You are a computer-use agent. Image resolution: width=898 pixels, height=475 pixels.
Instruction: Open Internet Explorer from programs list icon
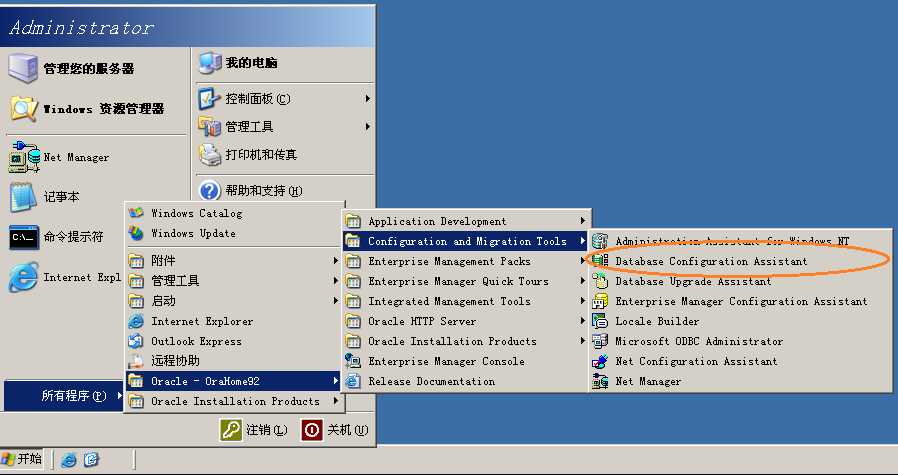click(x=136, y=321)
